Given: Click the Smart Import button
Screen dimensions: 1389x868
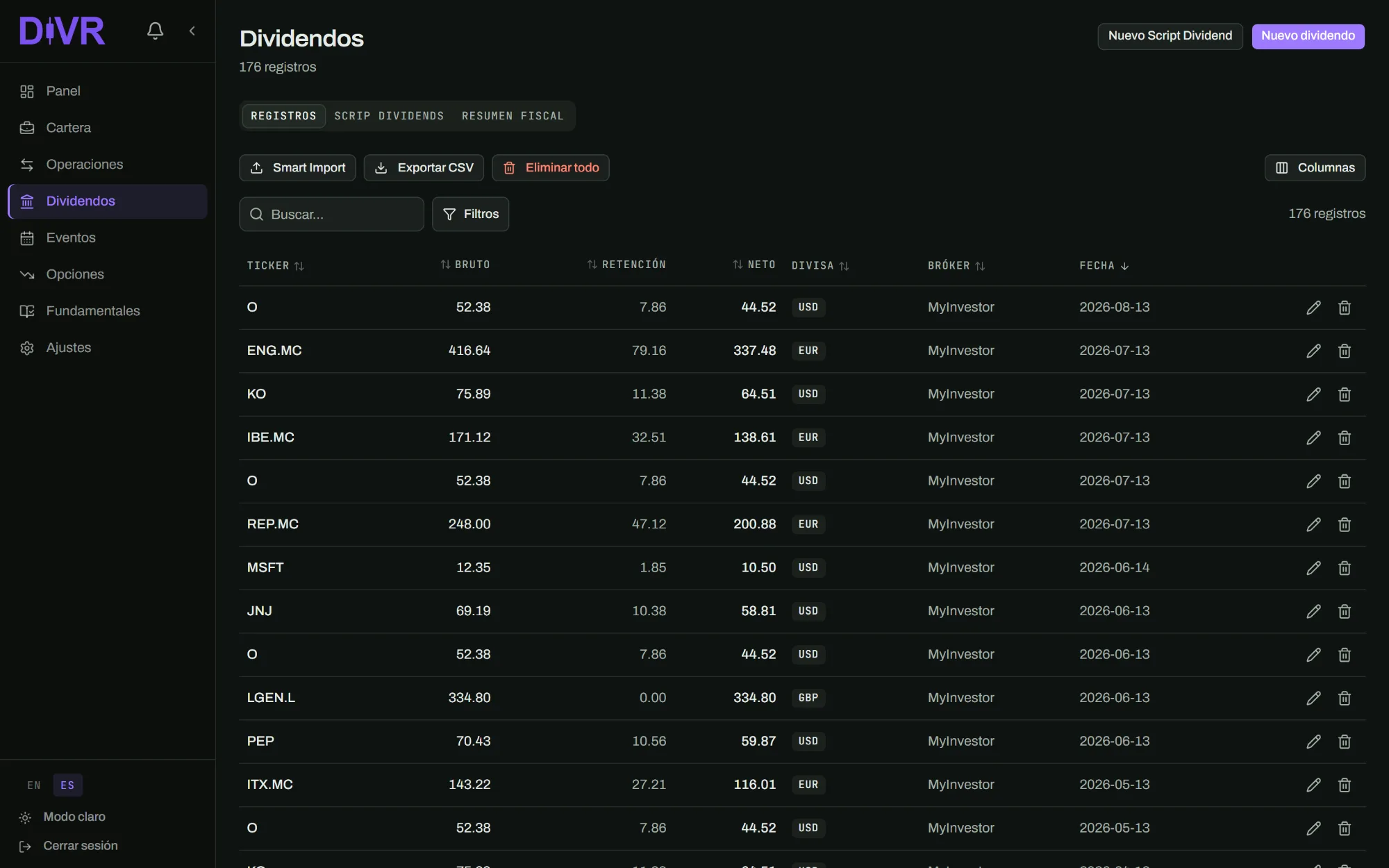Looking at the screenshot, I should click(297, 167).
